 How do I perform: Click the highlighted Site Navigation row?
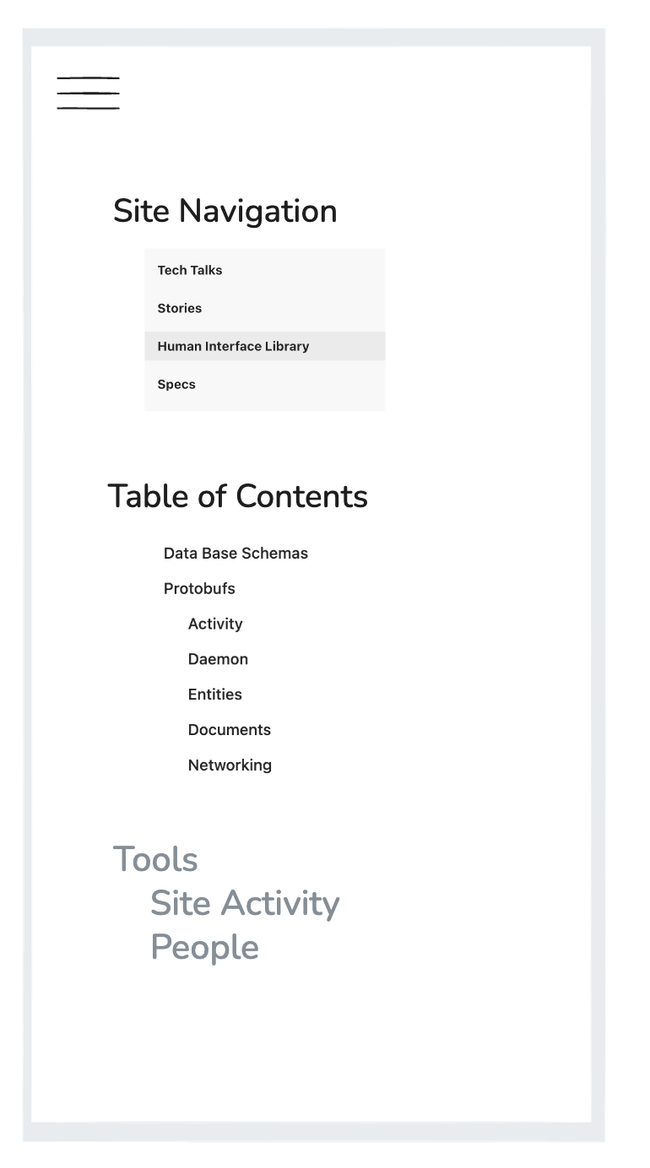264,346
